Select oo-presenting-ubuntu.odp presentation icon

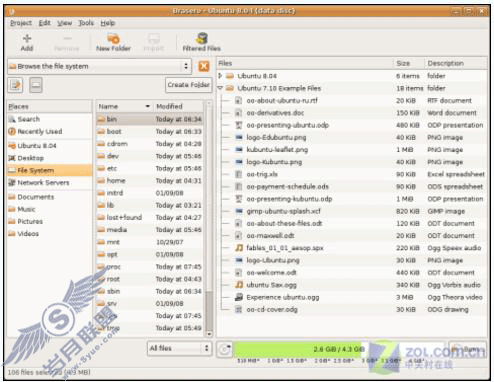tap(238, 125)
